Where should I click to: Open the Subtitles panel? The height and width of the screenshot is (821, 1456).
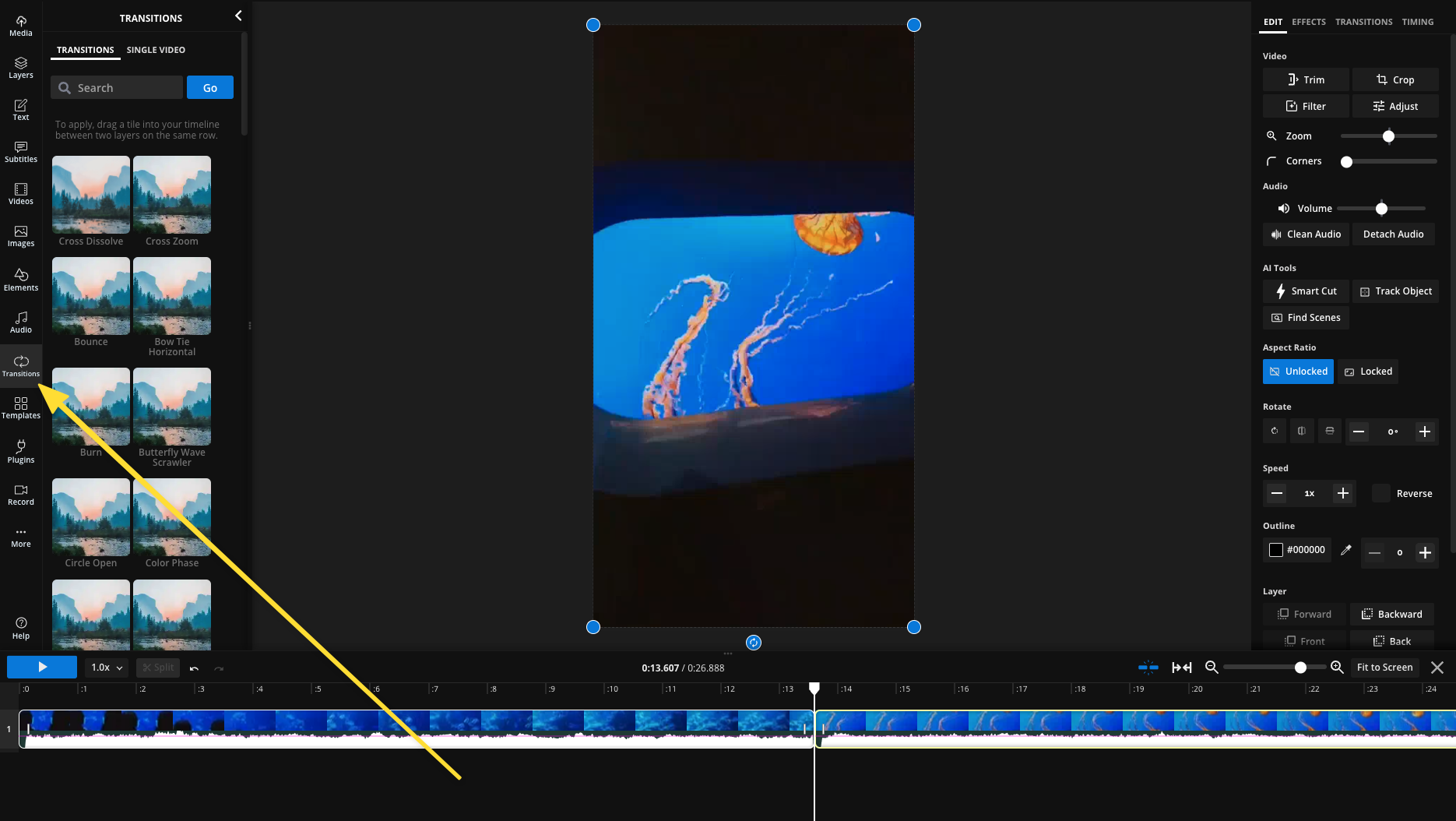click(x=20, y=150)
